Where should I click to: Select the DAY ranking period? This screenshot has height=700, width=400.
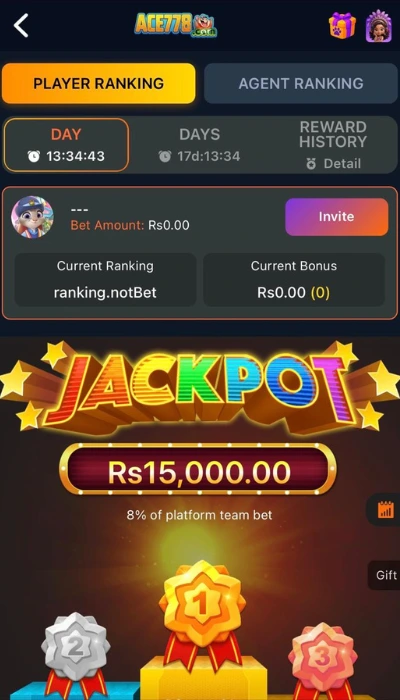(x=66, y=145)
